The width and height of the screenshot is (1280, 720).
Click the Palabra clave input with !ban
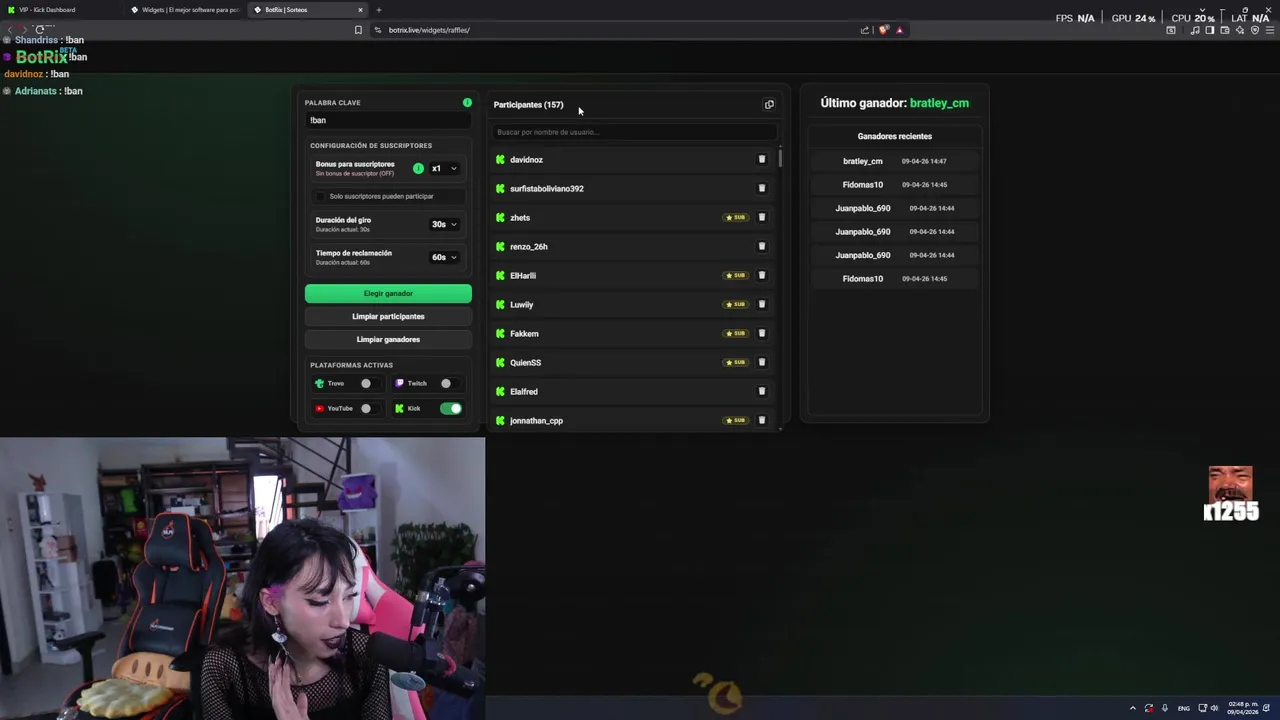point(388,120)
